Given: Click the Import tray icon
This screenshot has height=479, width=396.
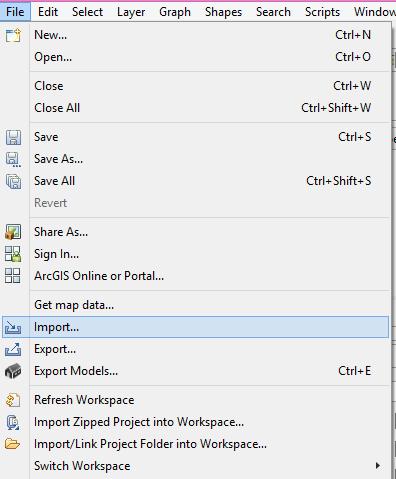Looking at the screenshot, I should (x=13, y=327).
